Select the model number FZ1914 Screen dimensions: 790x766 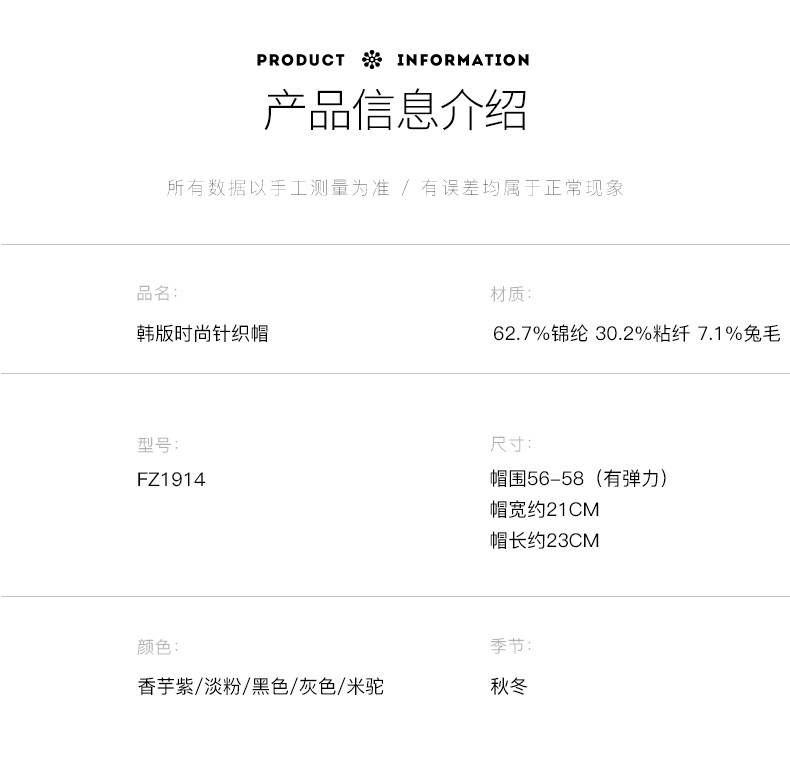click(171, 480)
